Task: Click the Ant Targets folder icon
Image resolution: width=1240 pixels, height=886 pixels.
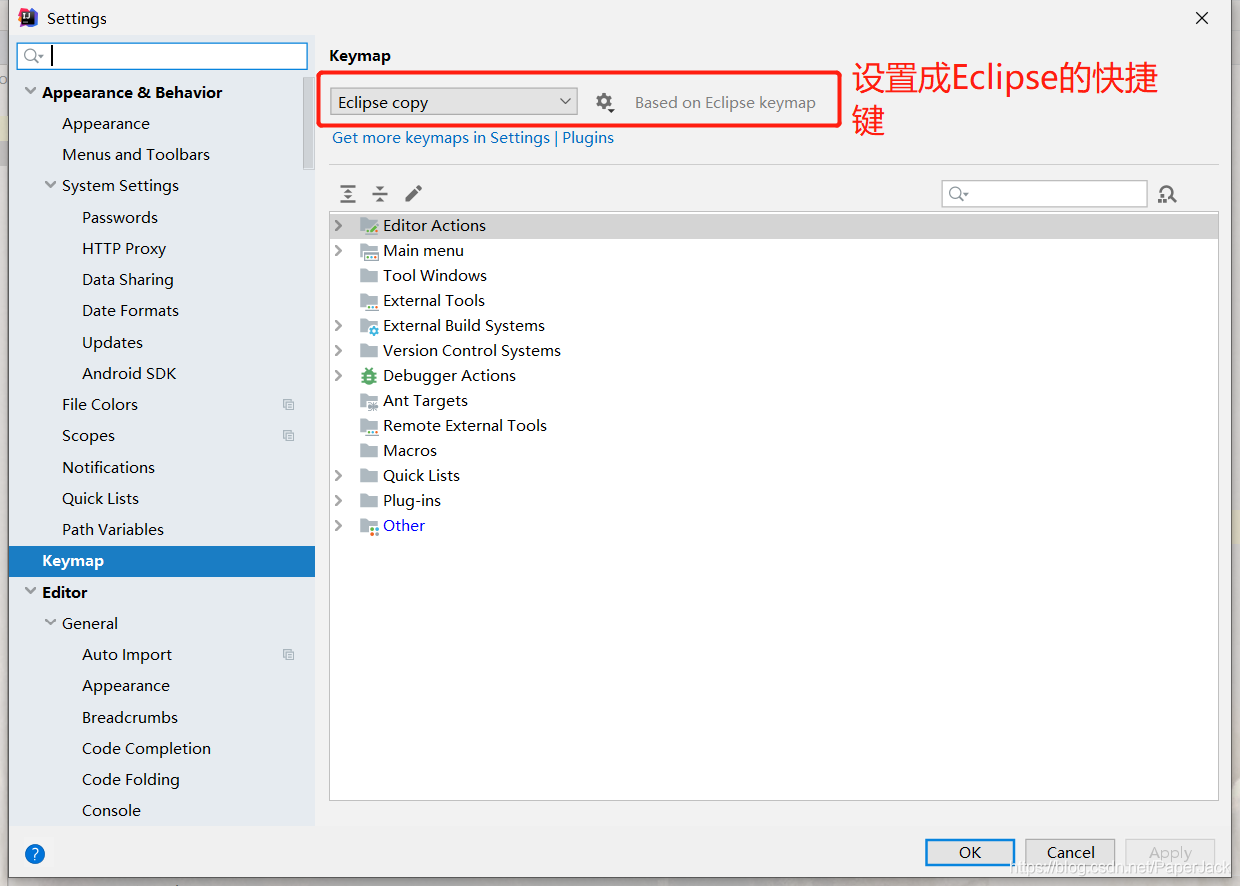Action: coord(369,401)
